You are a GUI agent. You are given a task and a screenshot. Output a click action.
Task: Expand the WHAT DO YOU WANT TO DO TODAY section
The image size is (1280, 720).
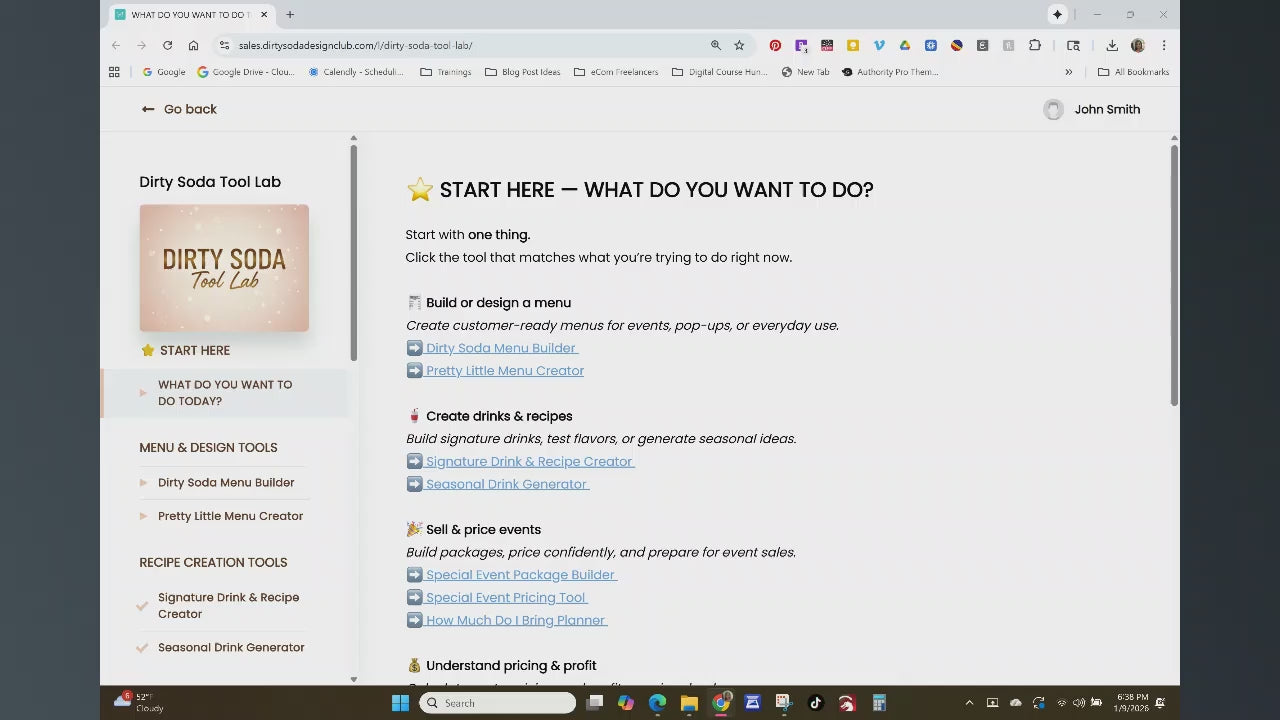[x=143, y=393]
